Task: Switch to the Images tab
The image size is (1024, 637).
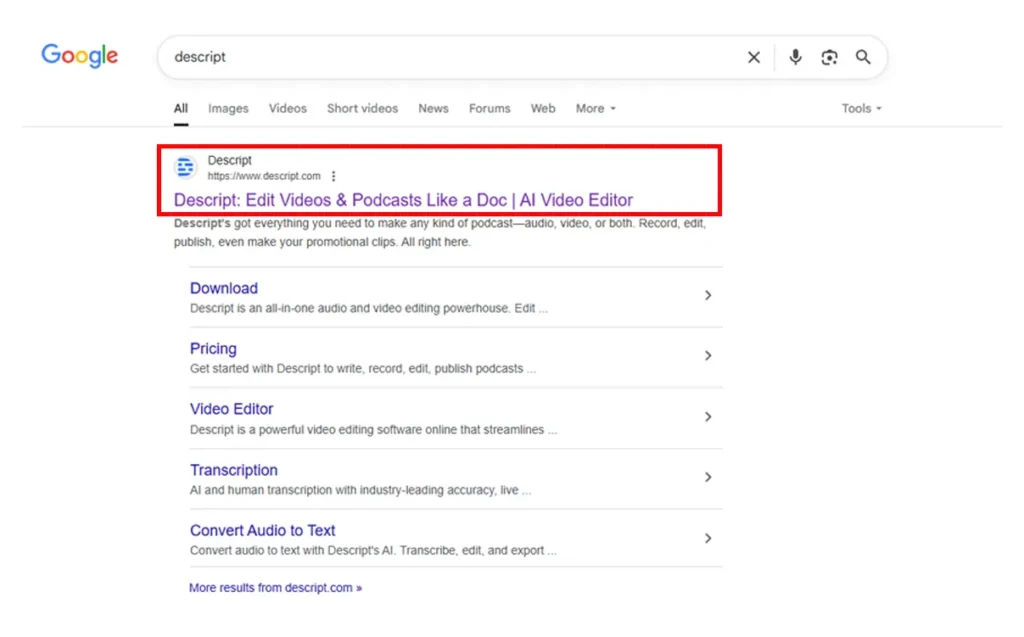Action: pos(228,108)
